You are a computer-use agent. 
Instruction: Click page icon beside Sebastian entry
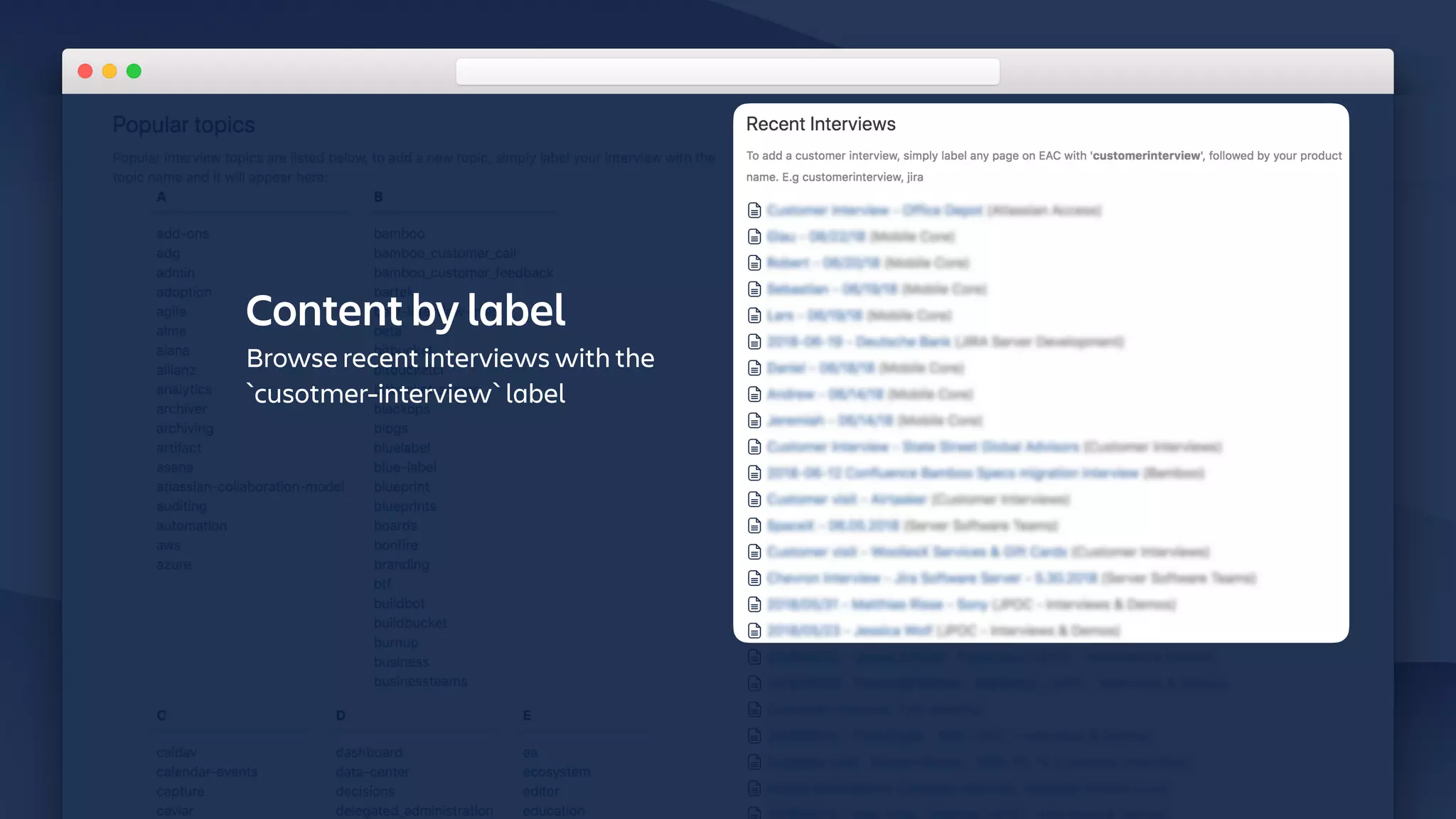pos(754,289)
